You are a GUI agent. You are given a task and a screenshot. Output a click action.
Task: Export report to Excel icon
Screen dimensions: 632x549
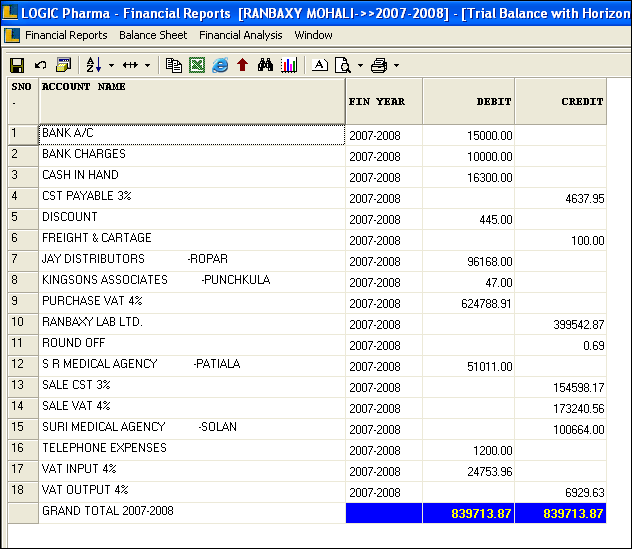pyautogui.click(x=197, y=65)
